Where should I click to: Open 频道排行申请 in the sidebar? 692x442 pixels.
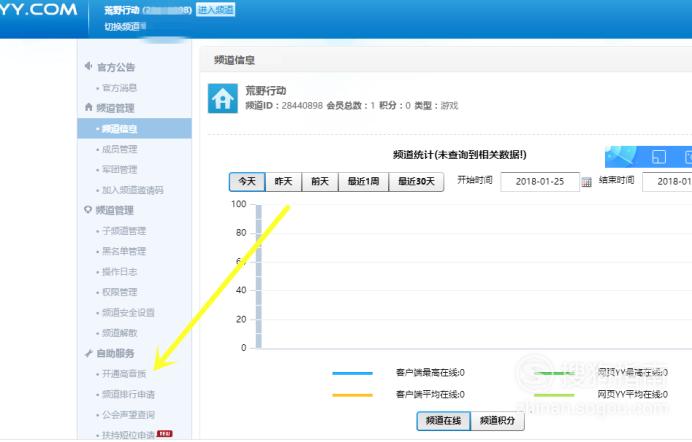point(128,394)
